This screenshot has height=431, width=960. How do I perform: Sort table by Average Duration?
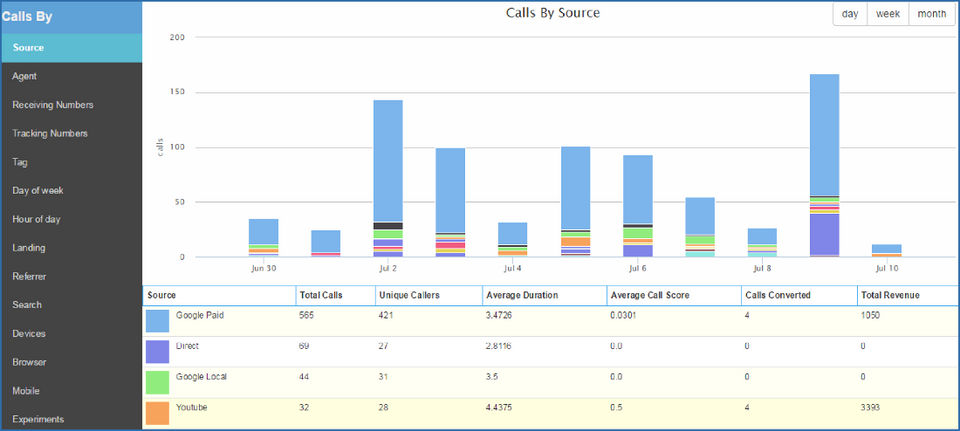(544, 295)
